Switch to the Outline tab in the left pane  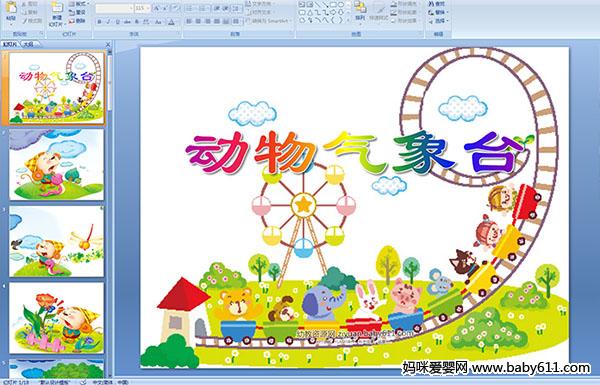coord(28,44)
